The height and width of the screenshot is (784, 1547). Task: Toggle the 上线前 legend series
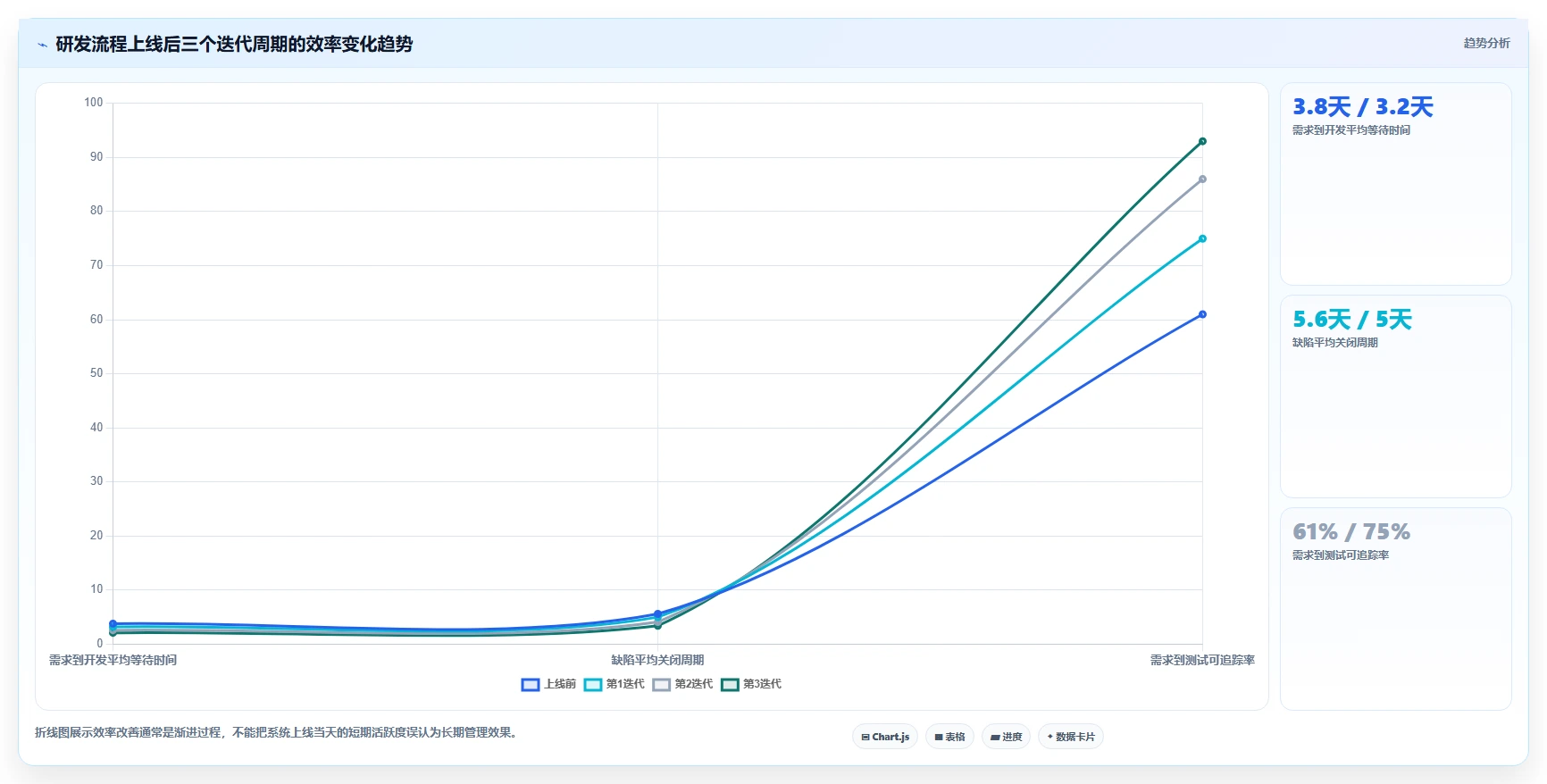coord(548,684)
